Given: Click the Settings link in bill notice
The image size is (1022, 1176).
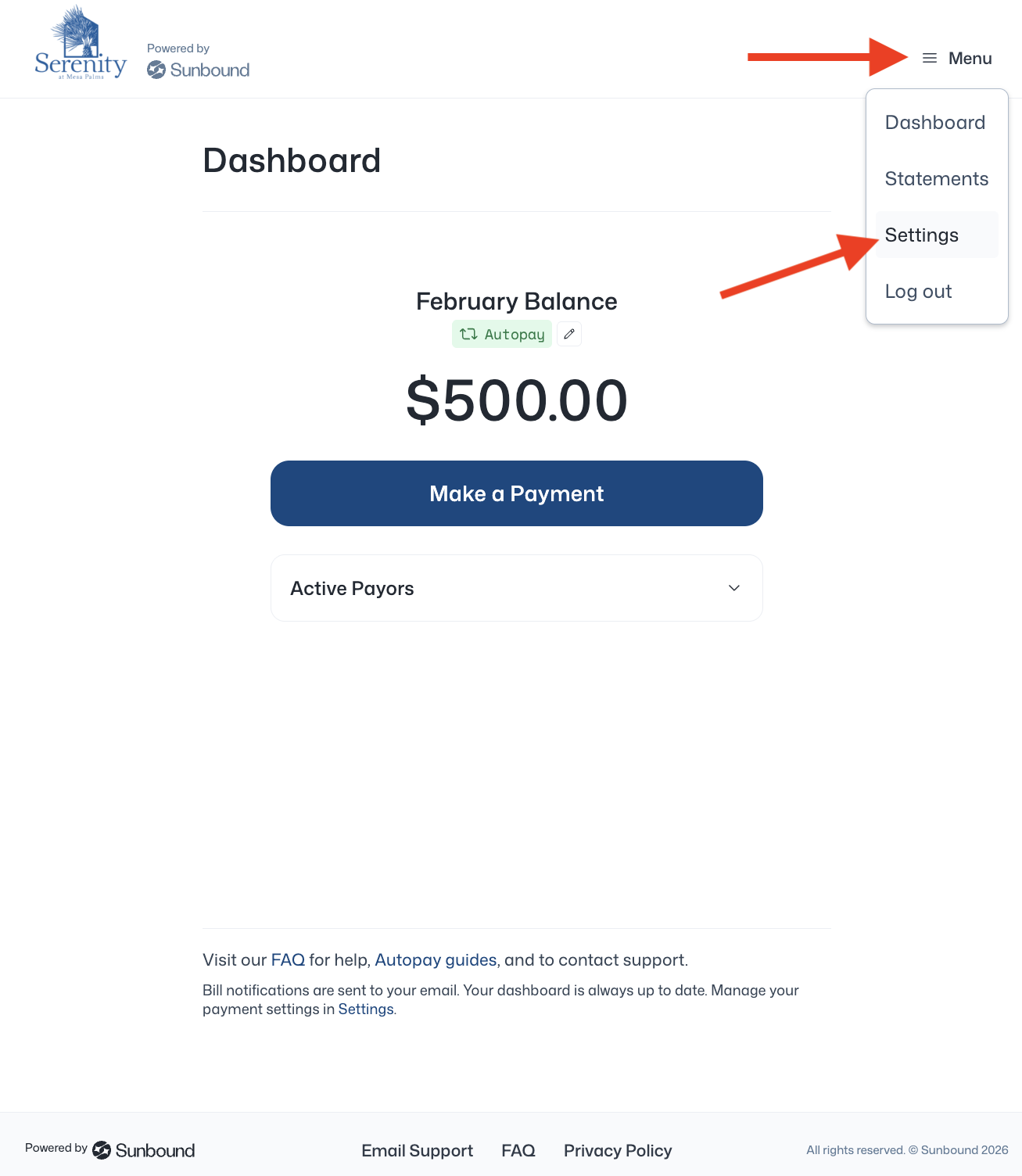Looking at the screenshot, I should (365, 1009).
